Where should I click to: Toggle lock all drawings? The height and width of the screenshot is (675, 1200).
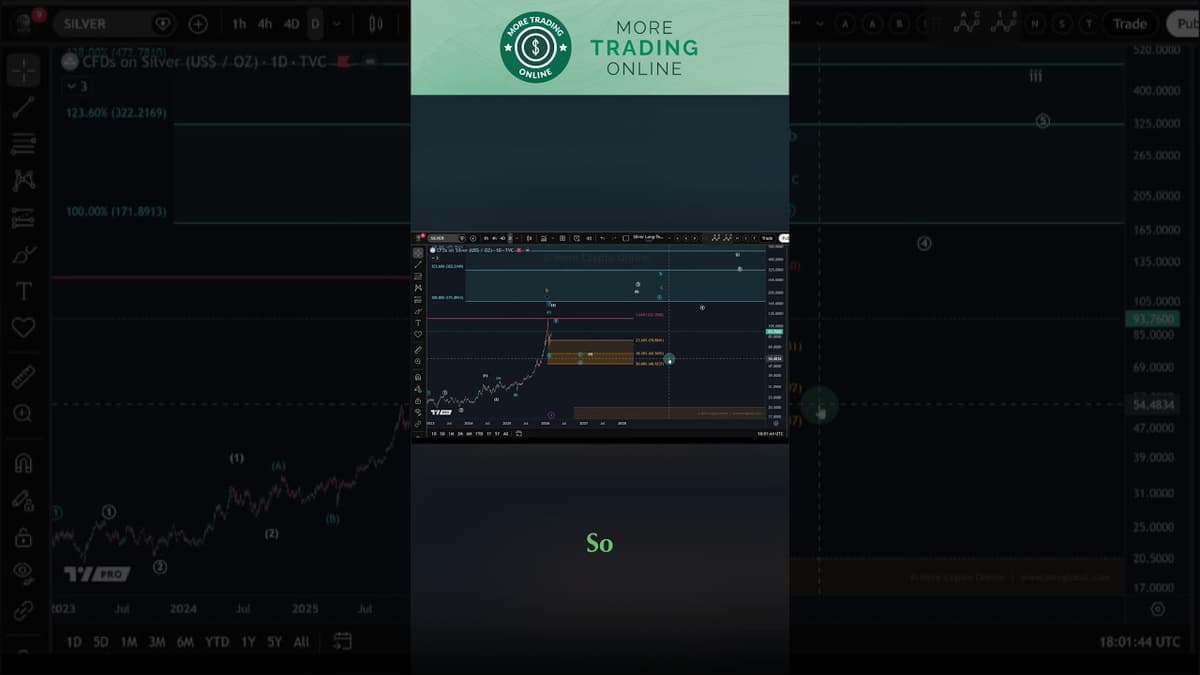tap(24, 537)
